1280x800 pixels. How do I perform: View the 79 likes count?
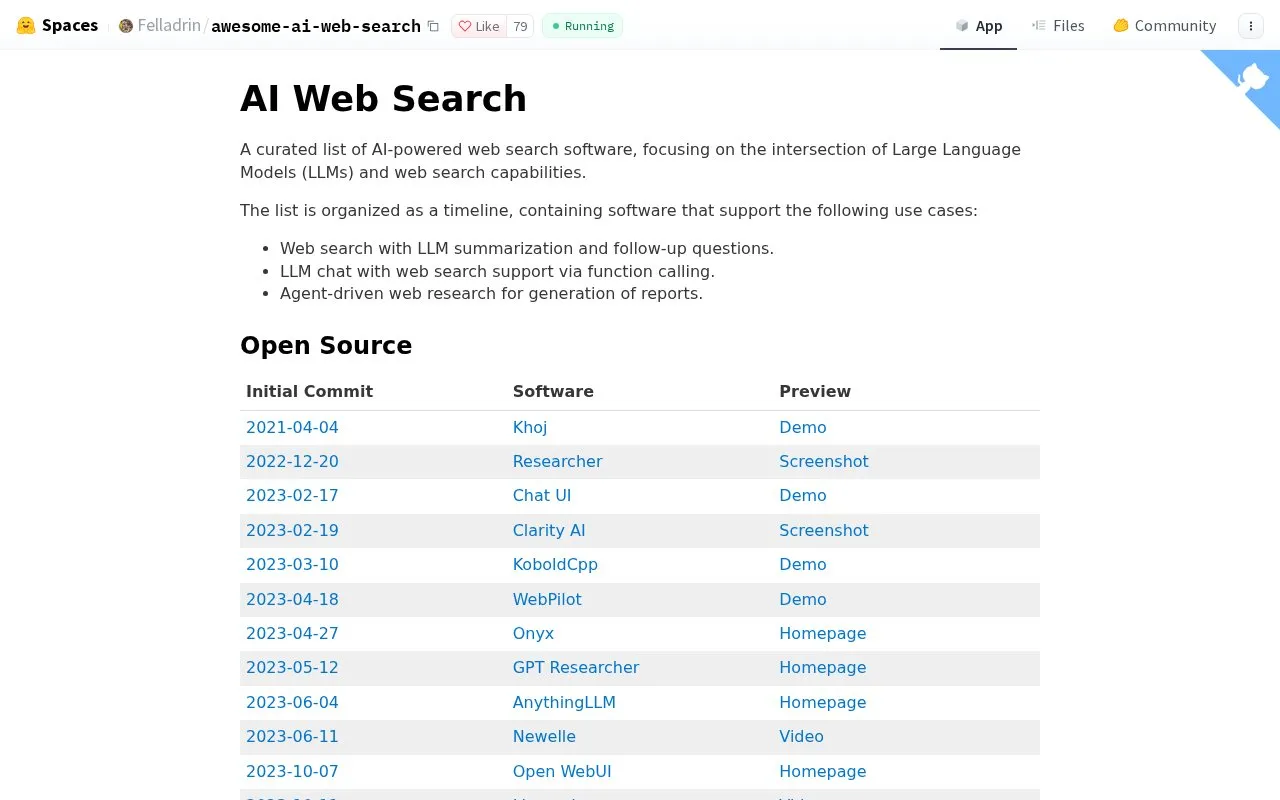tap(520, 26)
